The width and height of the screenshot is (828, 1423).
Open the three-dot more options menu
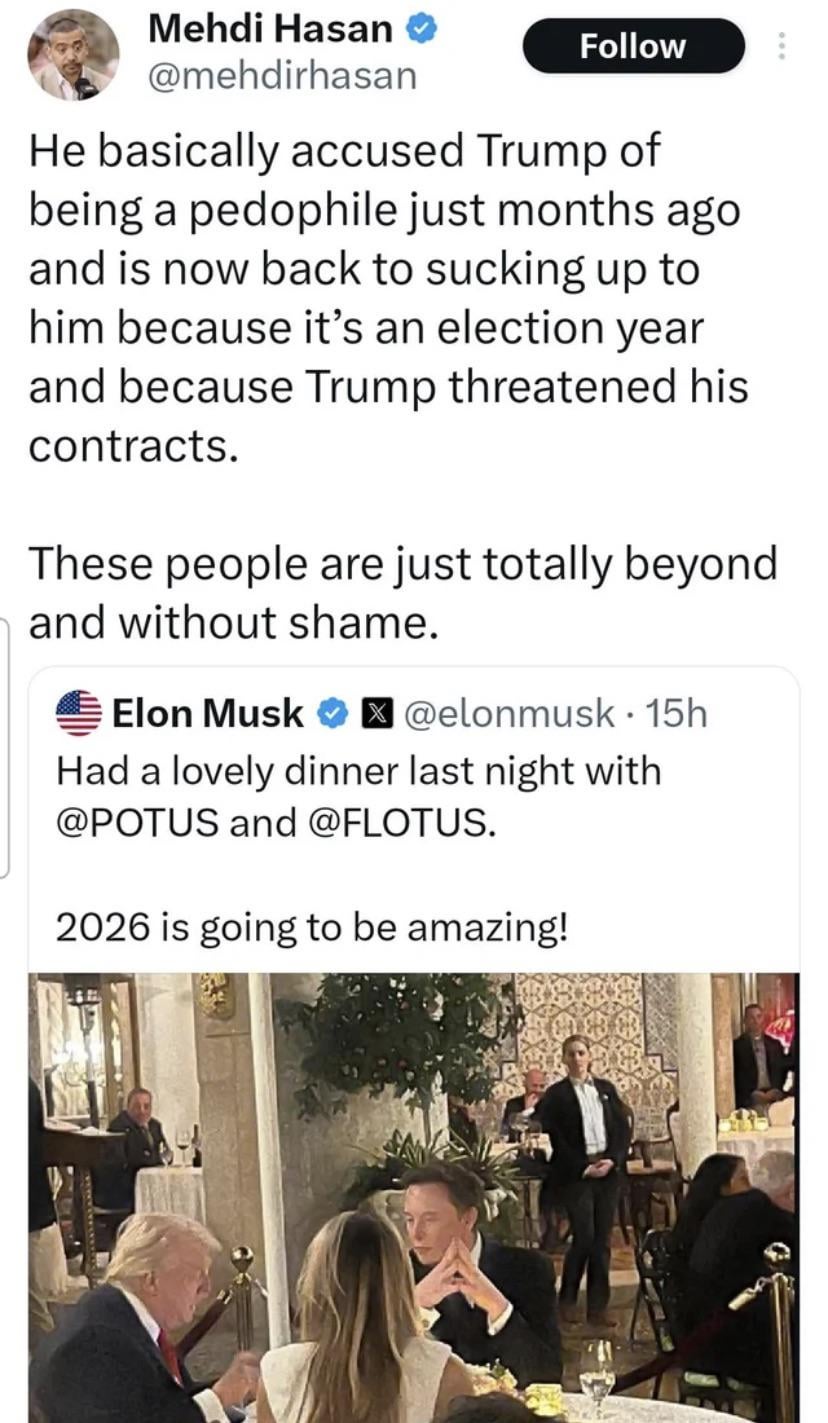(781, 46)
